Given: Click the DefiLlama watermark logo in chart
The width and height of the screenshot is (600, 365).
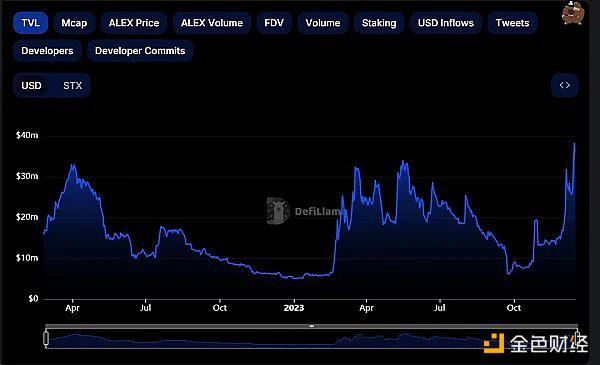Looking at the screenshot, I should [277, 210].
